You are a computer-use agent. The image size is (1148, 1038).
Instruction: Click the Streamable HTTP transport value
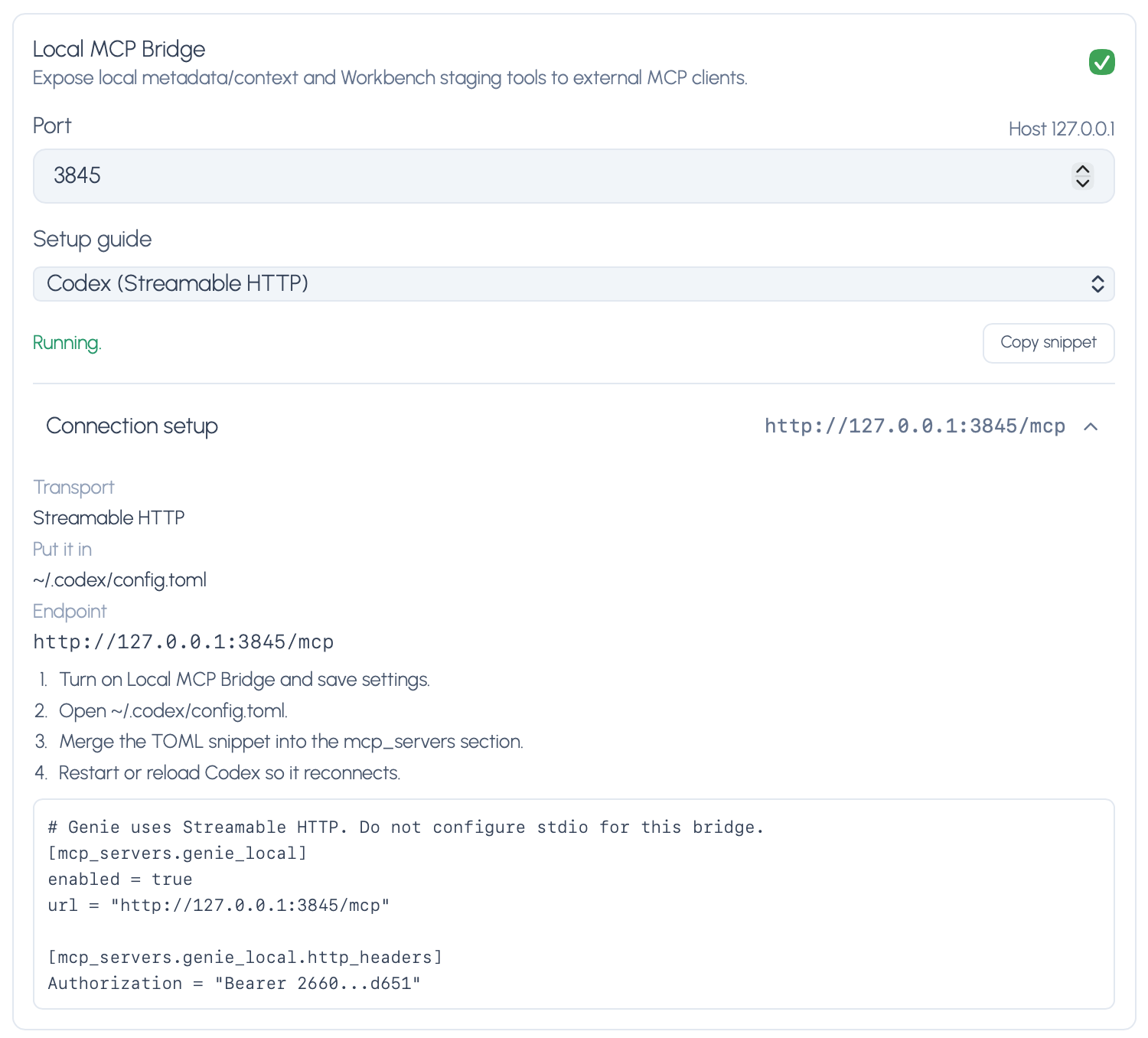109,517
